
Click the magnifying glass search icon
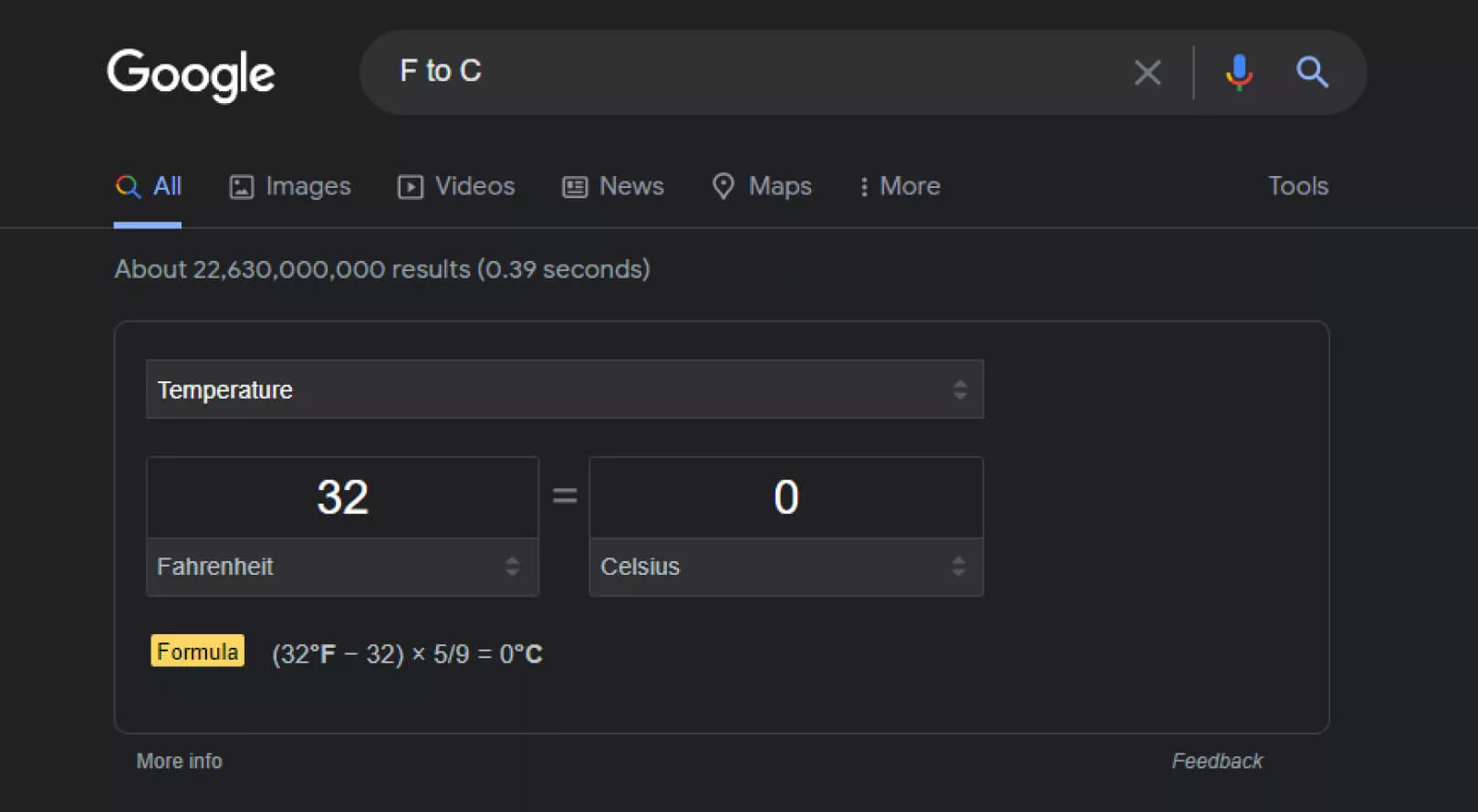[1312, 72]
